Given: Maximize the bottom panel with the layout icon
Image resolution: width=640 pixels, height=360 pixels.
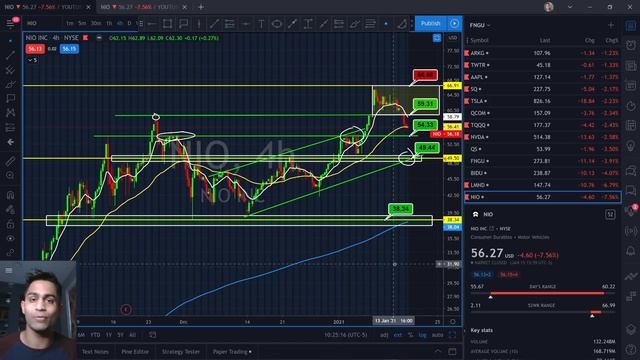Looking at the screenshot, I should 452,351.
